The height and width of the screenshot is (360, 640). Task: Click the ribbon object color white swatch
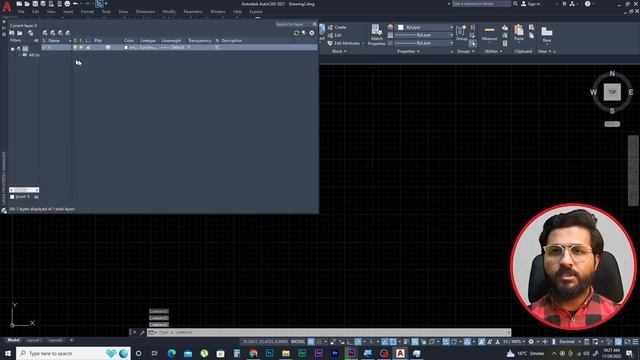(400, 27)
